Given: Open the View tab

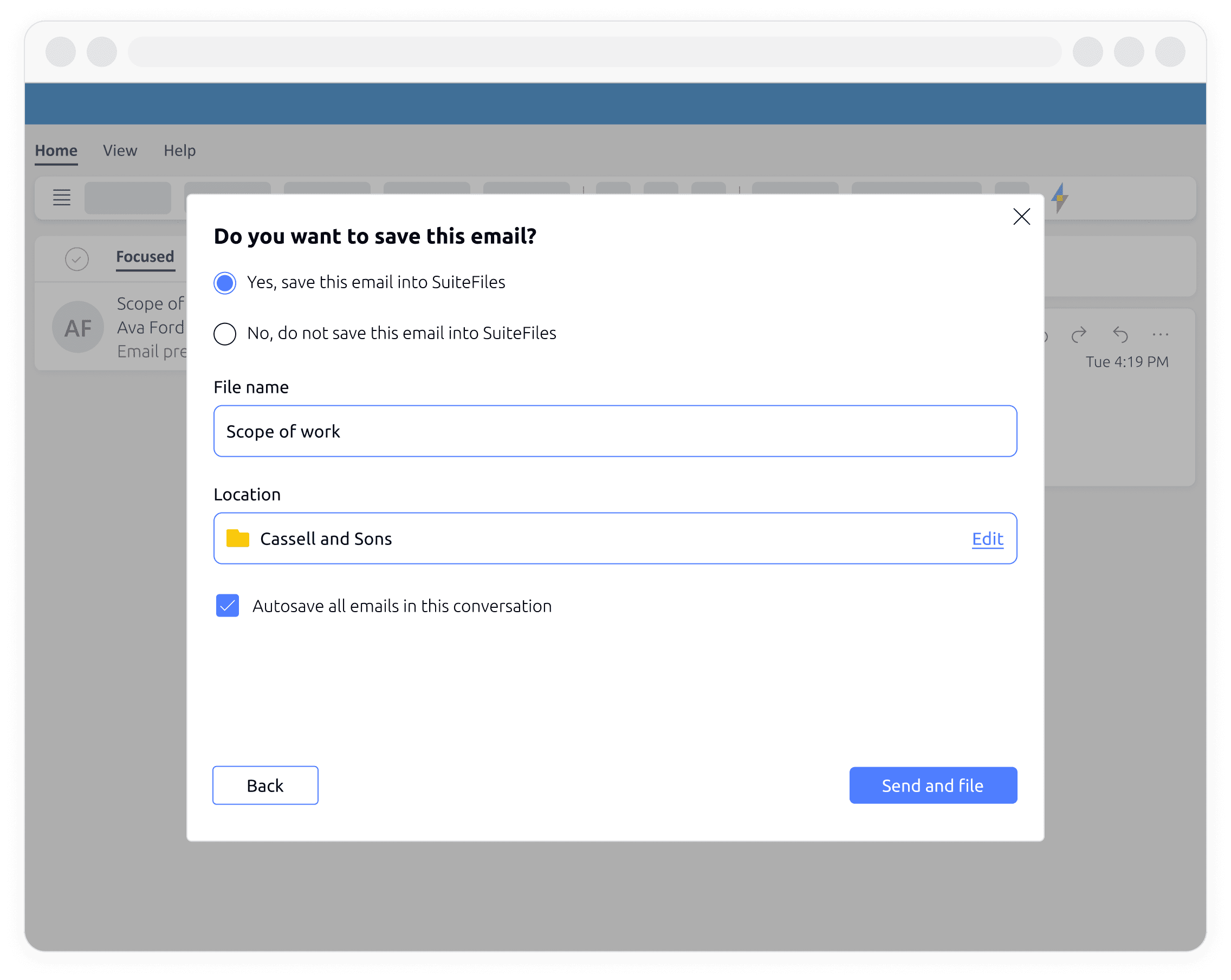Looking at the screenshot, I should [x=120, y=151].
